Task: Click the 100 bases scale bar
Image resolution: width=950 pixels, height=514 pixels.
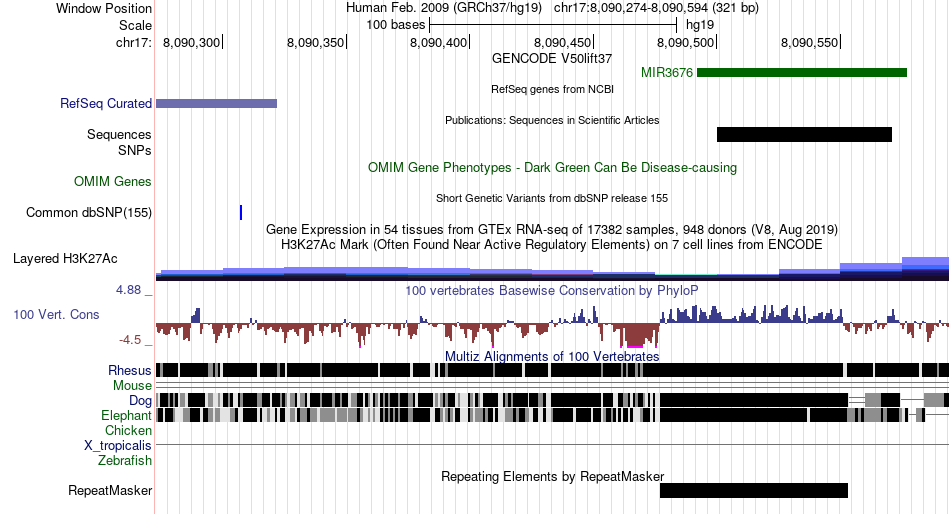Action: tap(553, 25)
